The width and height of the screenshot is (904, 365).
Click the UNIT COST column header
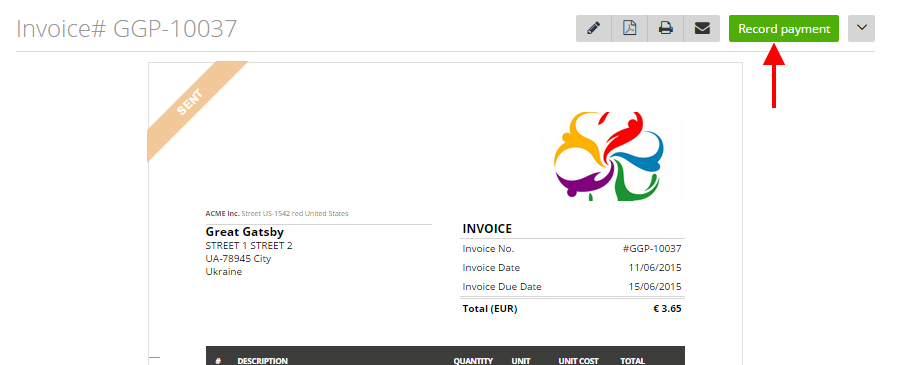pos(579,361)
